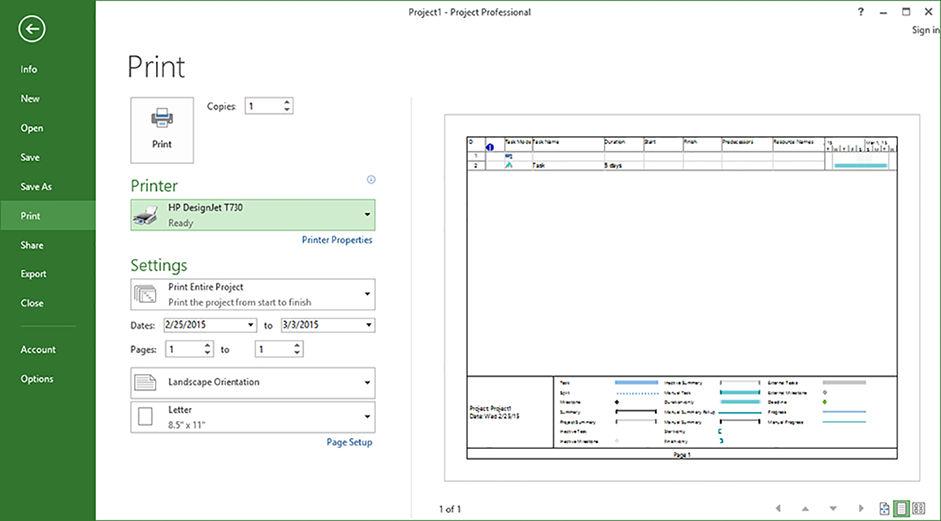This screenshot has width=941, height=521.
Task: Click the large Print button
Action: click(x=162, y=130)
